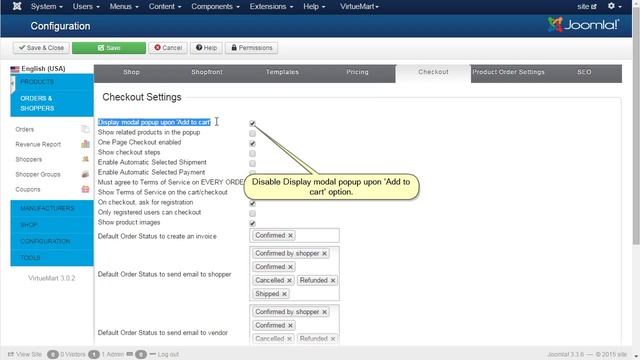Remove Confirmed tag from invoice order status
This screenshot has width=640, height=360.
[x=290, y=236]
